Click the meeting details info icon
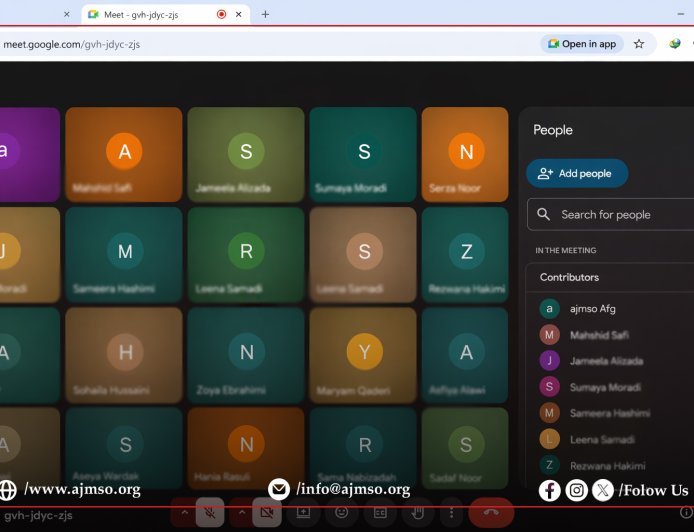694x532 pixels. (x=683, y=517)
